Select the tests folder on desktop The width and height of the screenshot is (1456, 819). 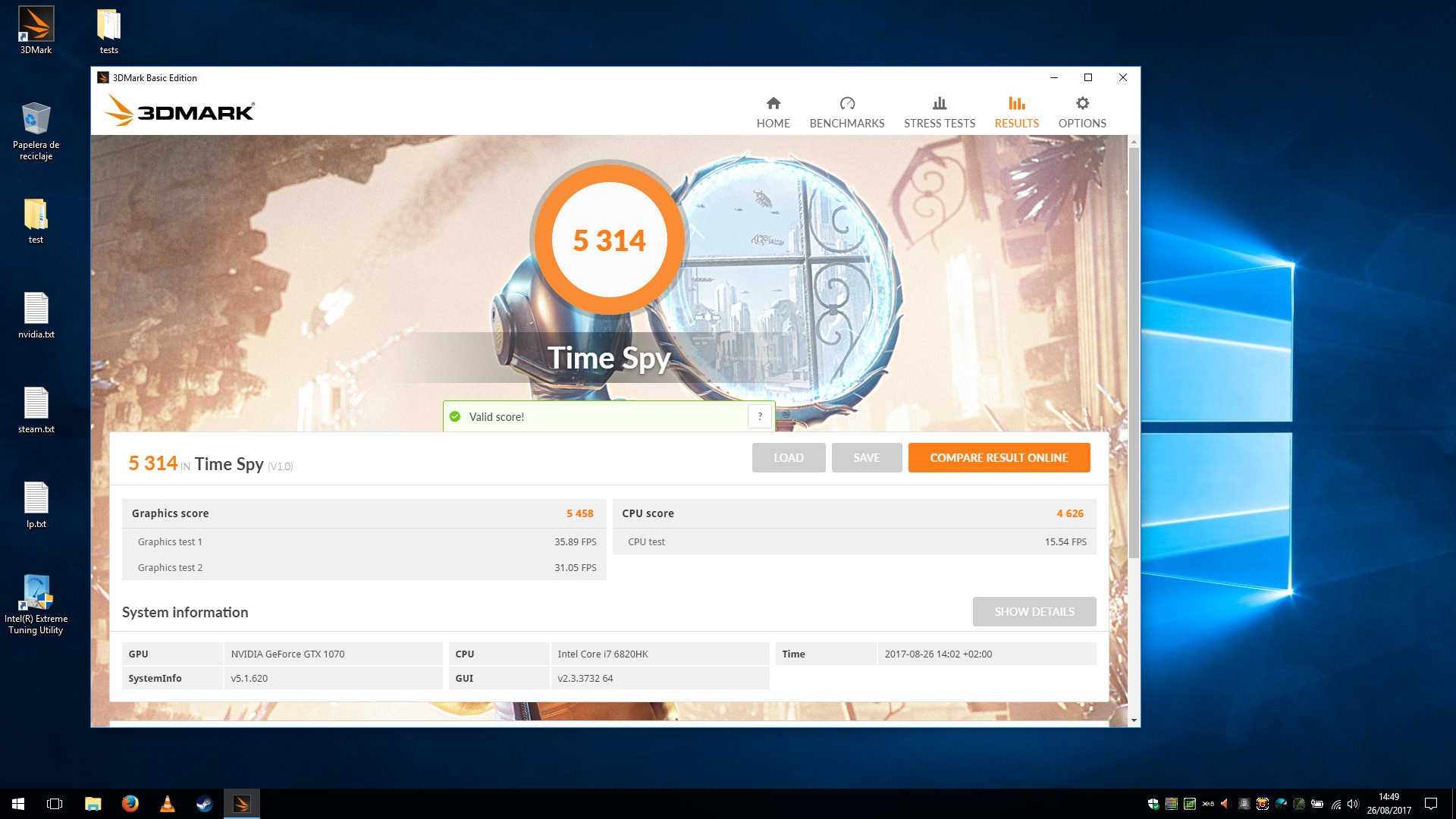click(x=108, y=30)
